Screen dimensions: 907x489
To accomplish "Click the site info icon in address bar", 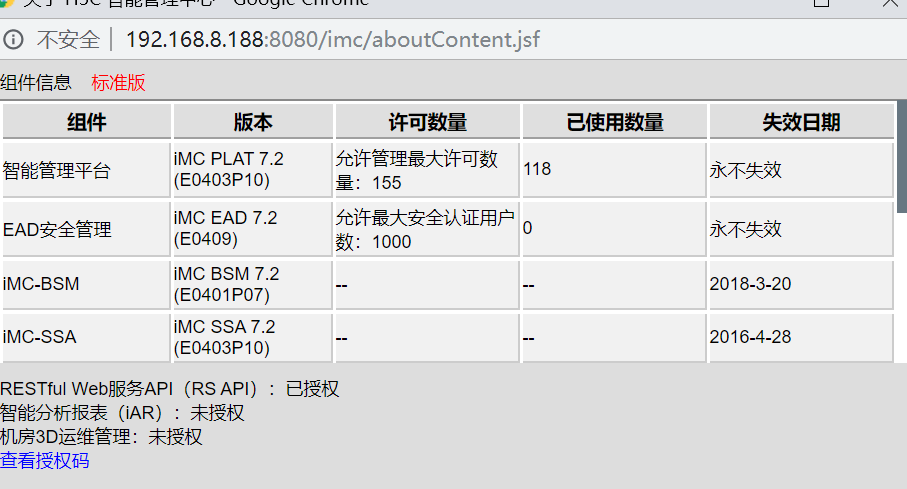I will 13,39.
